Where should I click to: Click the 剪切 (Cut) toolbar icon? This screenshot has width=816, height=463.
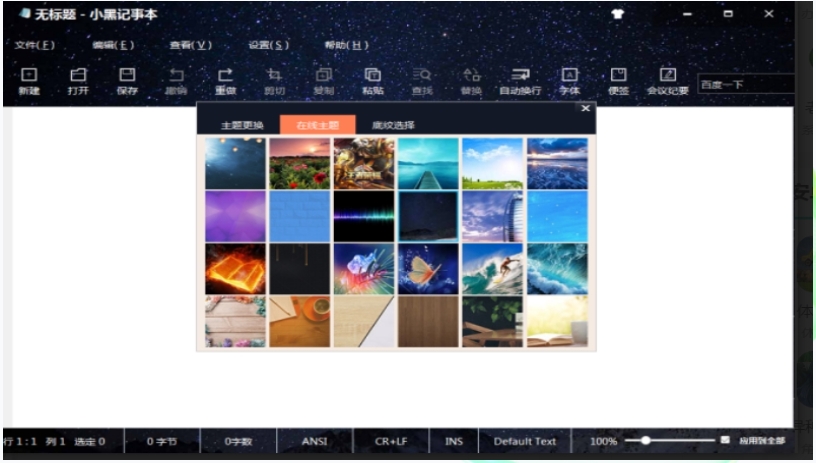coord(274,81)
